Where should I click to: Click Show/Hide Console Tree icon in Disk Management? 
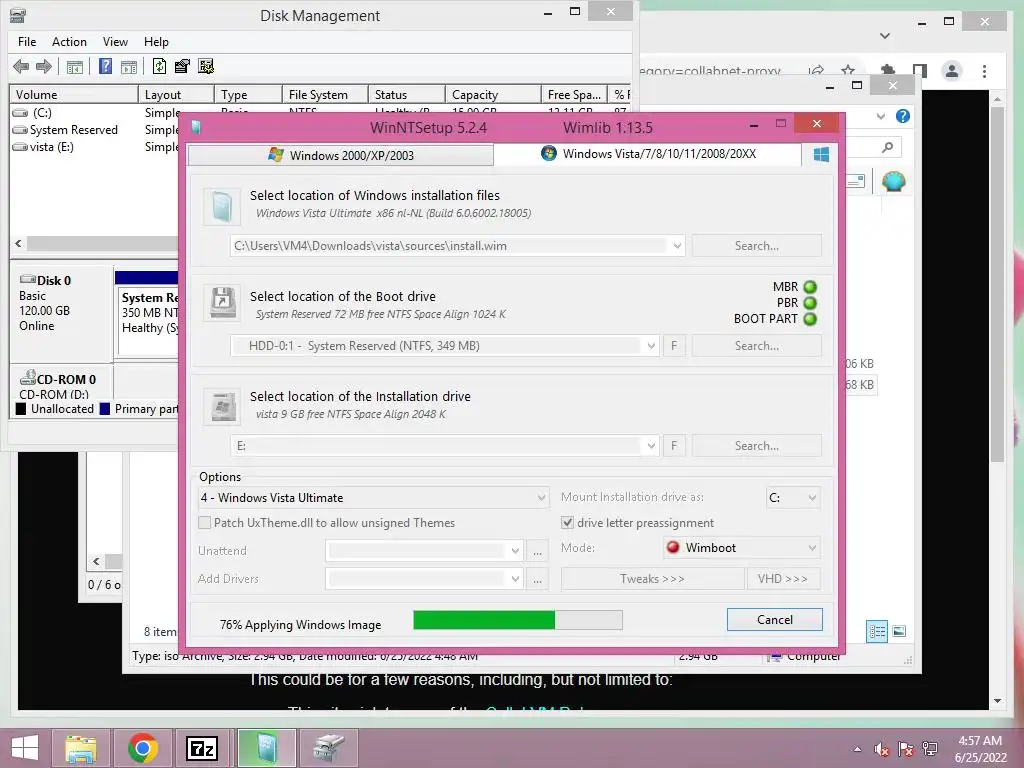pos(74,67)
